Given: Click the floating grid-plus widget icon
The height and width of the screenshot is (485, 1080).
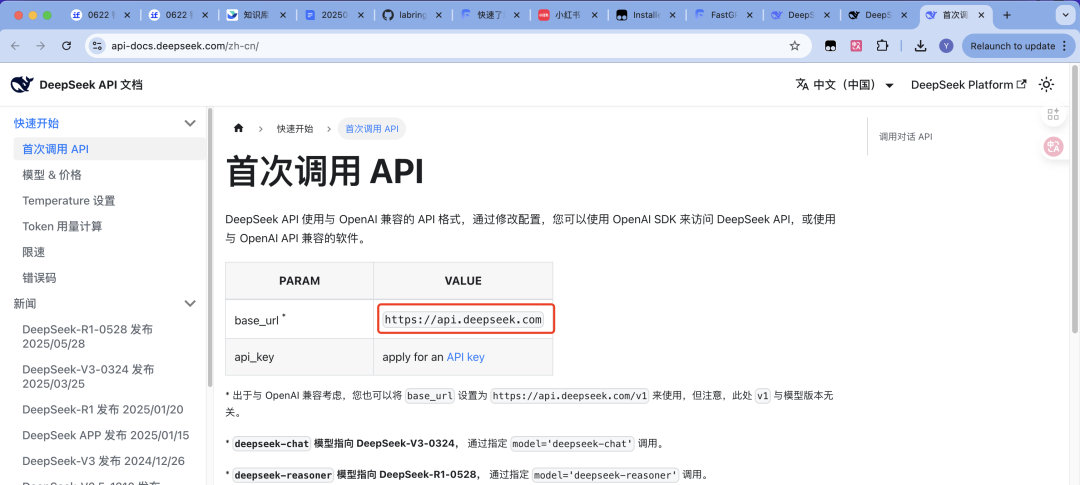Looking at the screenshot, I should click(1052, 115).
